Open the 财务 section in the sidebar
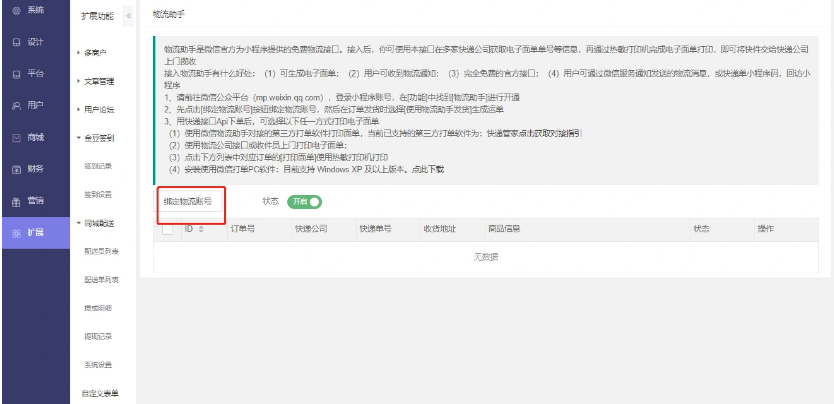This screenshot has height=404, width=834. click(36, 170)
